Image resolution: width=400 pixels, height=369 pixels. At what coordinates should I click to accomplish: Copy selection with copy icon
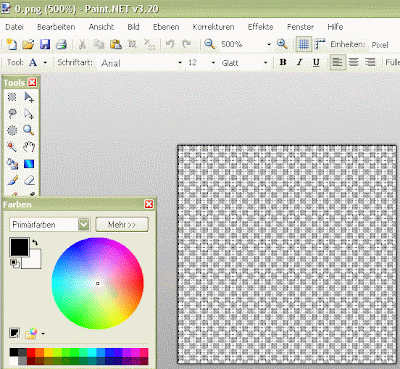click(99, 44)
